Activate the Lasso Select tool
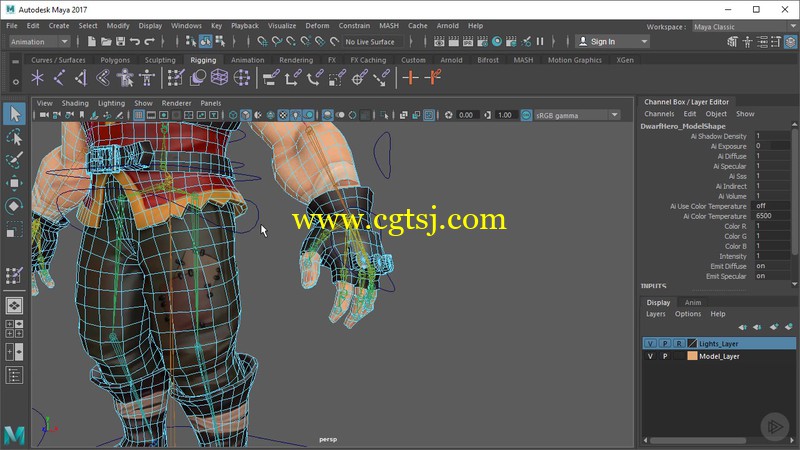The width and height of the screenshot is (800, 450). coord(14,137)
